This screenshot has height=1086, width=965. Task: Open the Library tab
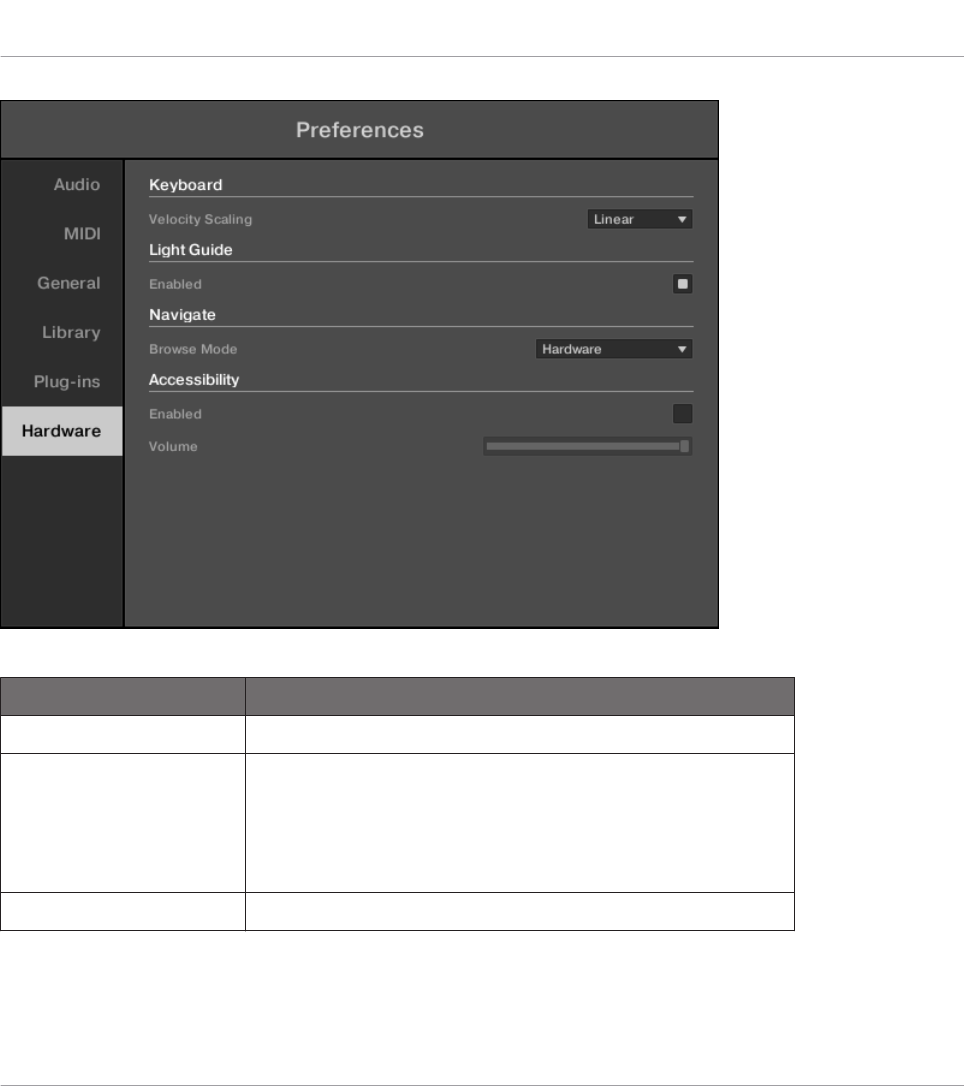(62, 332)
